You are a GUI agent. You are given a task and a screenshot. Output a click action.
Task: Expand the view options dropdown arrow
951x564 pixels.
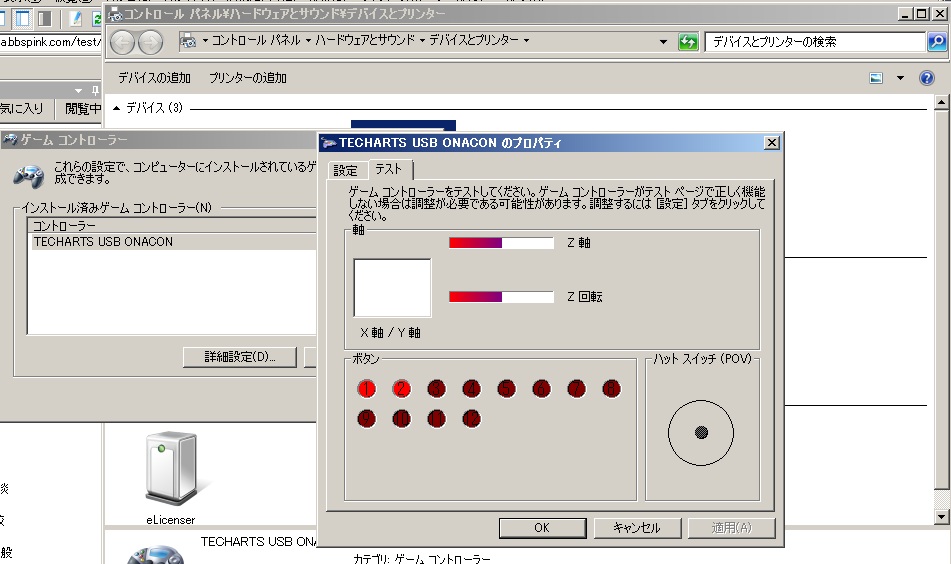899,78
